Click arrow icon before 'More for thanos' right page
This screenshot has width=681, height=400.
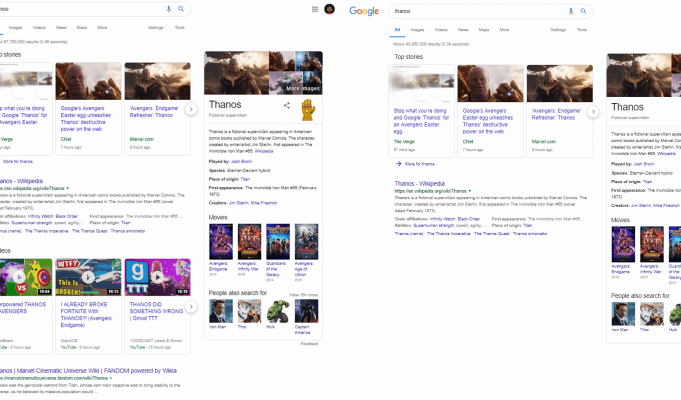coord(398,164)
